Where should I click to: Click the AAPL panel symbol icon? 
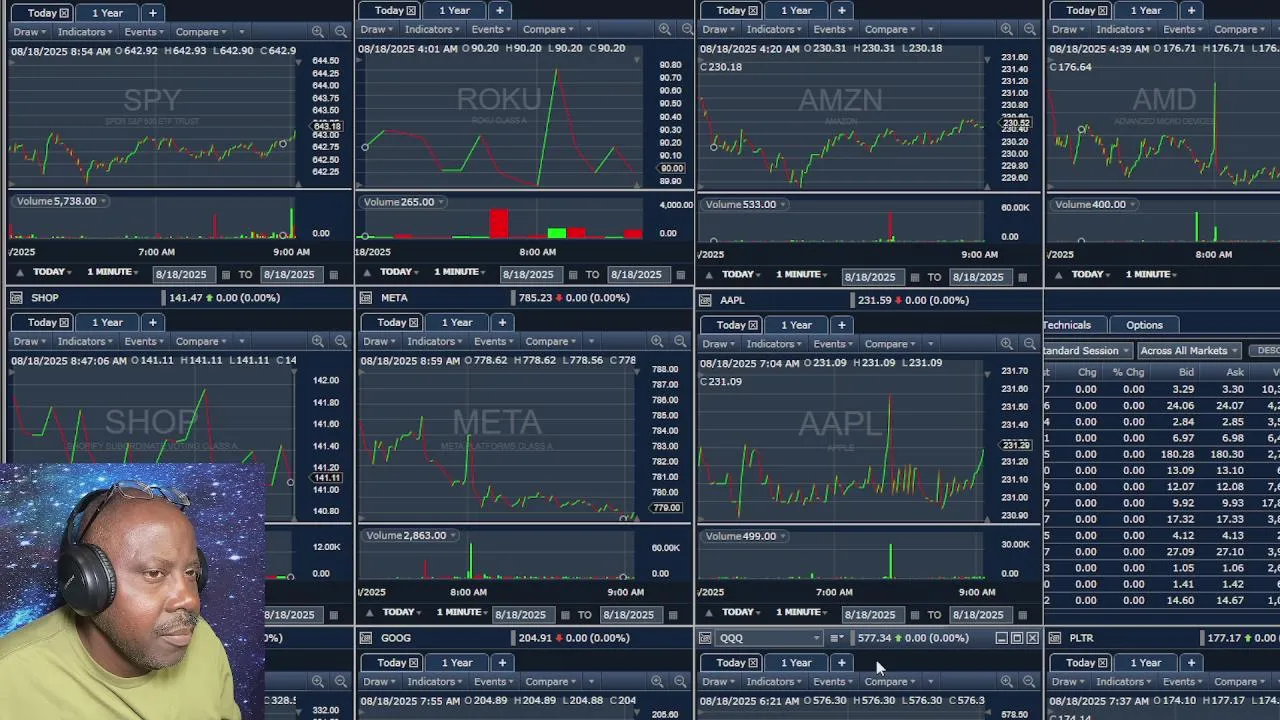coord(705,299)
